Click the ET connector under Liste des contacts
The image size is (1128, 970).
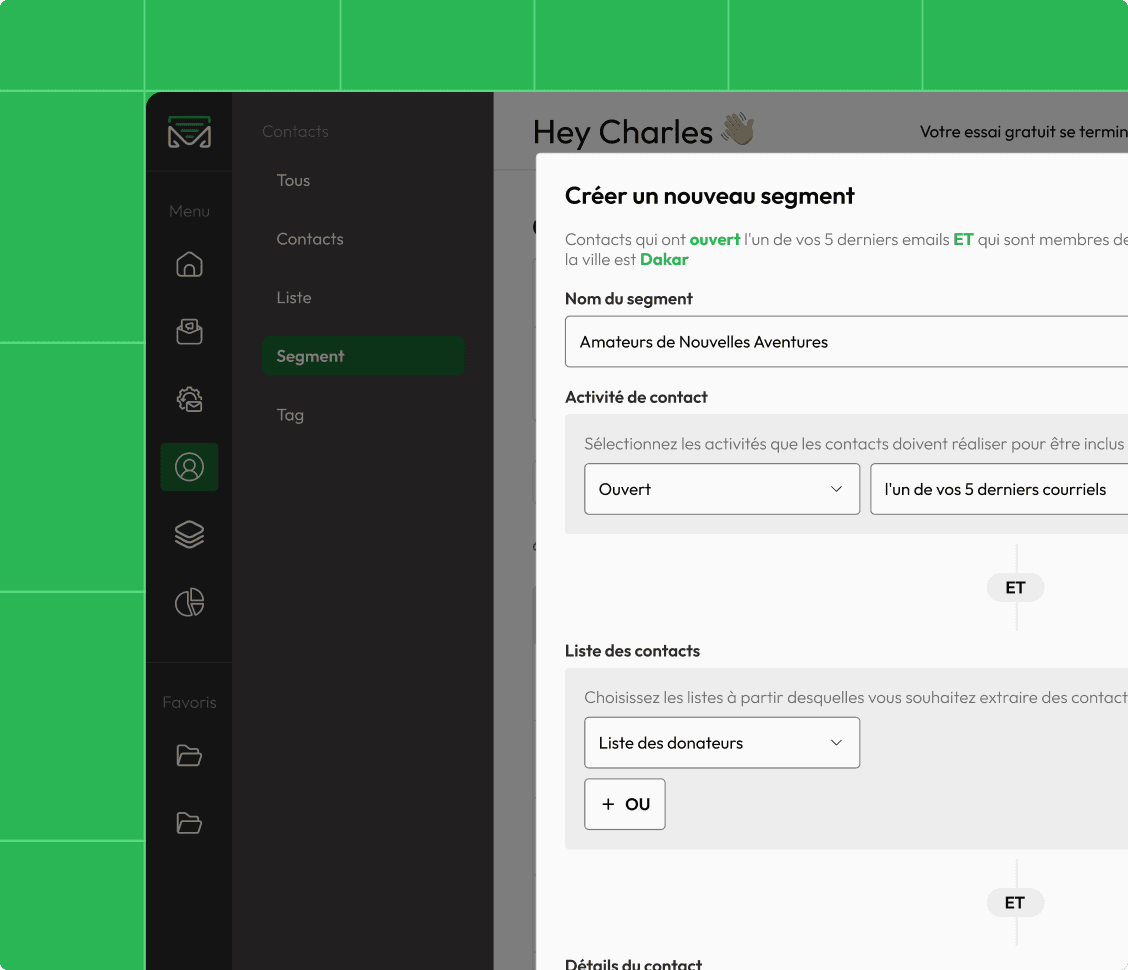(x=1015, y=903)
